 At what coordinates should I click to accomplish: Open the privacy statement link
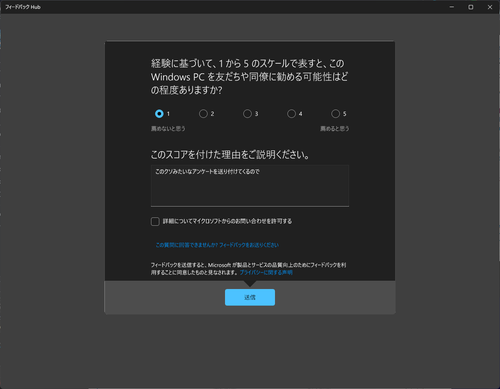266,272
